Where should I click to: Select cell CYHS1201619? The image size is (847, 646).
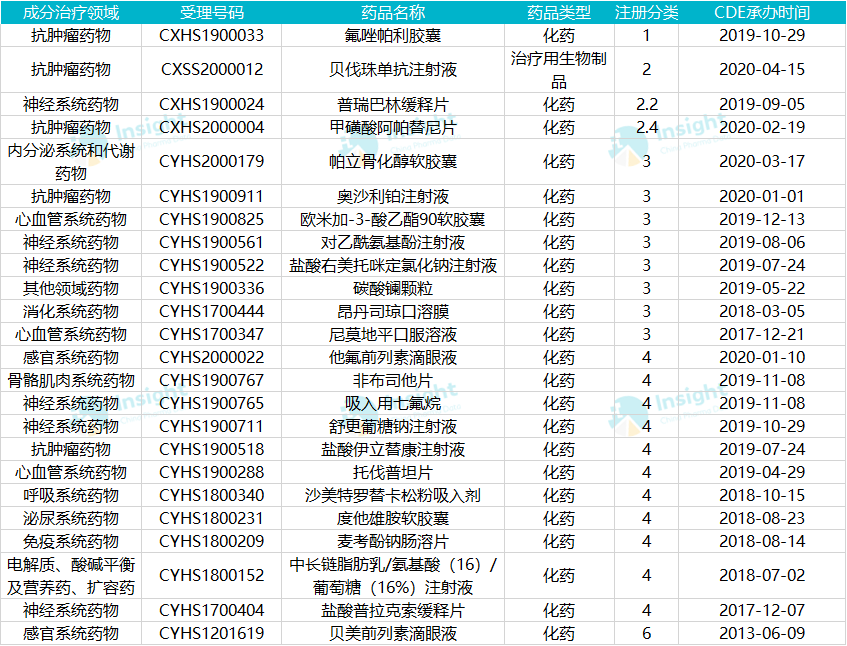[x=212, y=633]
